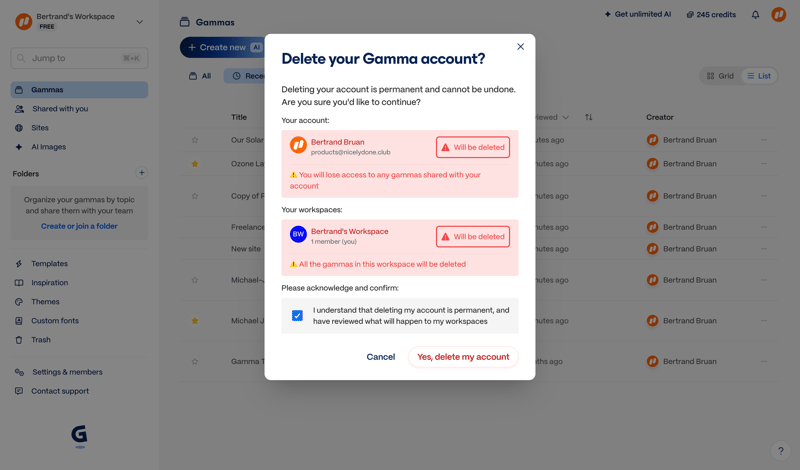
Task: Star the Michael- row with empty star
Action: [195, 280]
